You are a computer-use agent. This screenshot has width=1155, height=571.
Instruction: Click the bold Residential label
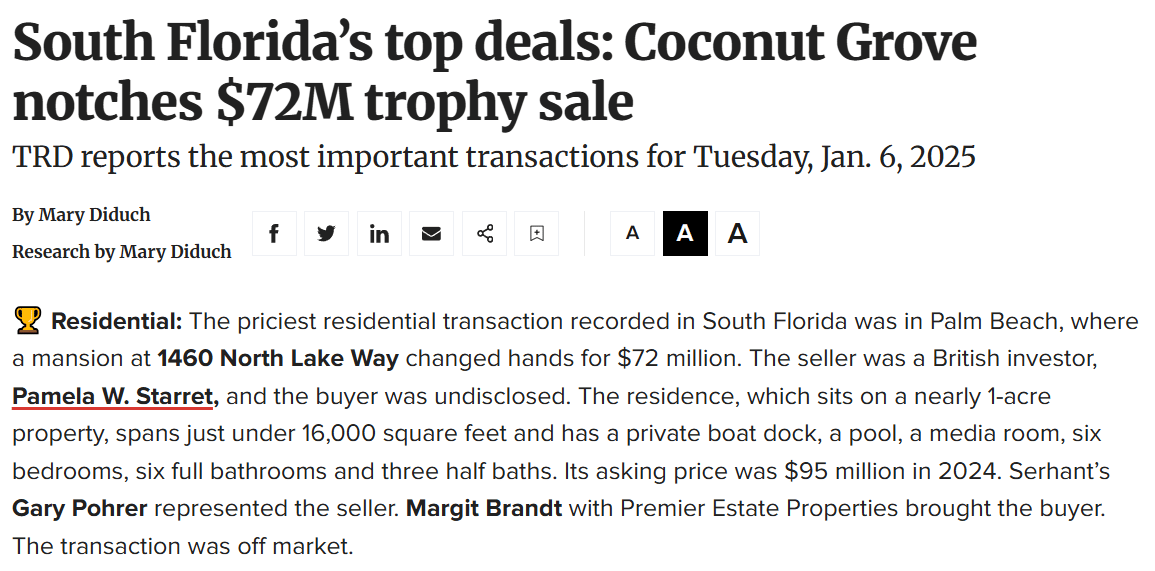click(117, 321)
